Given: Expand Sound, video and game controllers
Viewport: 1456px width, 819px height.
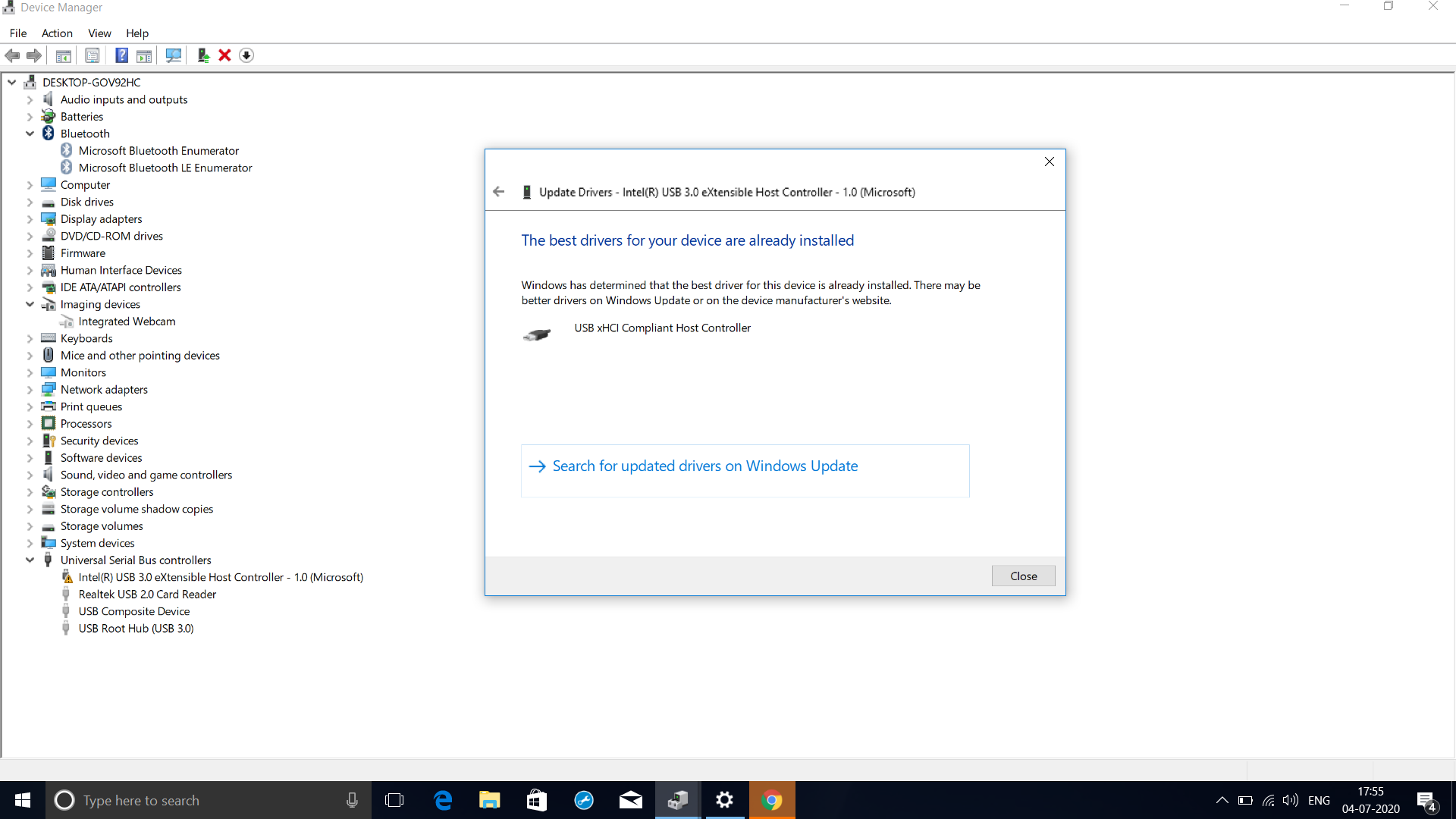Looking at the screenshot, I should (x=30, y=475).
